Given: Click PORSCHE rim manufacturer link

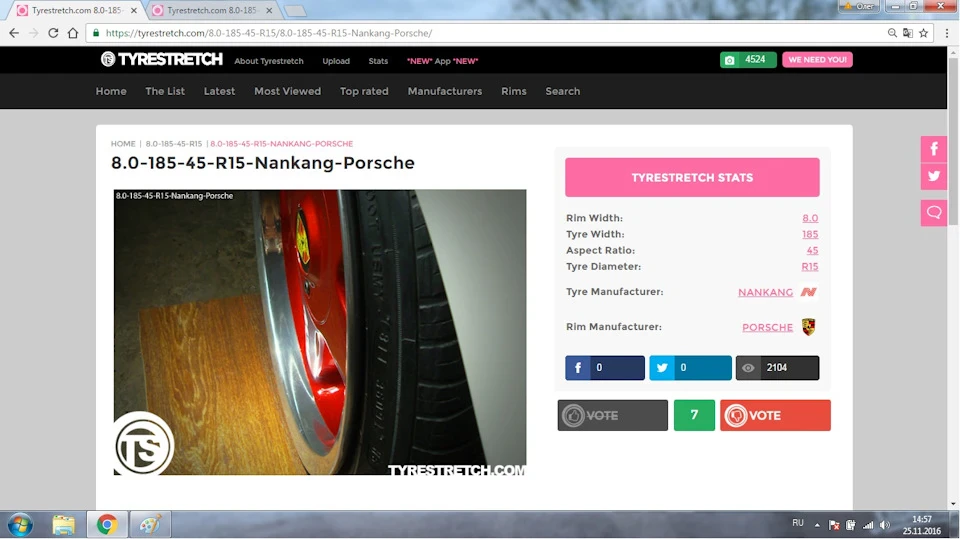Looking at the screenshot, I should [x=767, y=327].
